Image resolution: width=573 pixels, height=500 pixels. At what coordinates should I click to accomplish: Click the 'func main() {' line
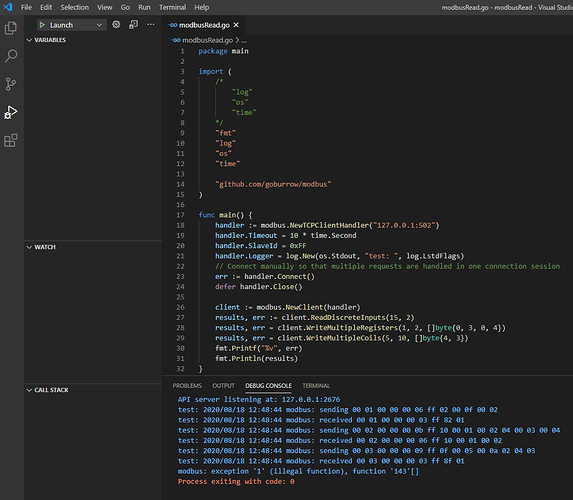225,215
